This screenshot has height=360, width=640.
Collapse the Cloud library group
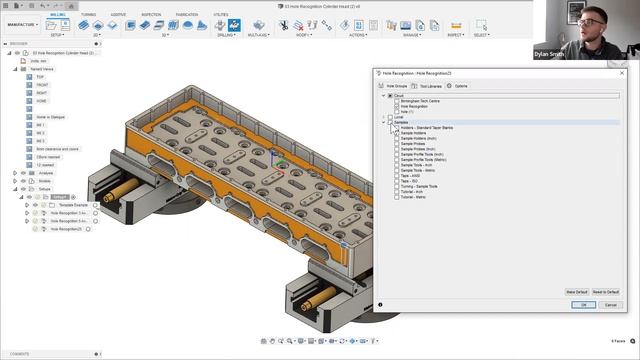click(x=384, y=96)
